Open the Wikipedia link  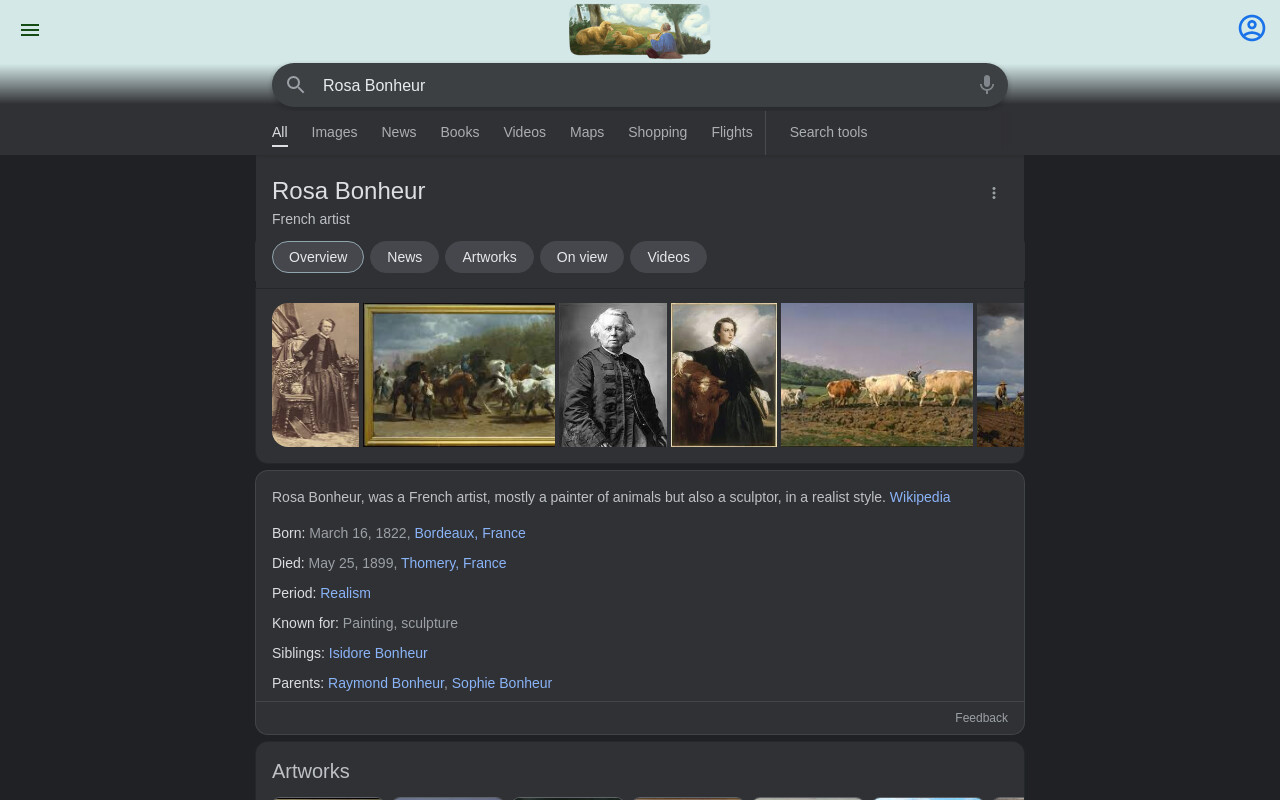[x=920, y=497]
